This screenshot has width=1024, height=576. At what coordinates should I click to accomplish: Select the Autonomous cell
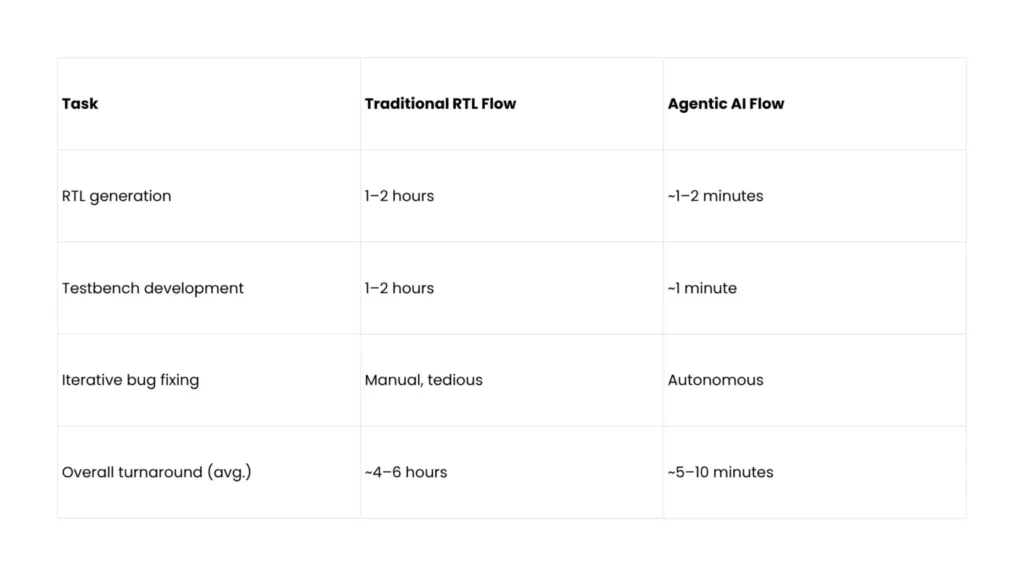coord(814,380)
